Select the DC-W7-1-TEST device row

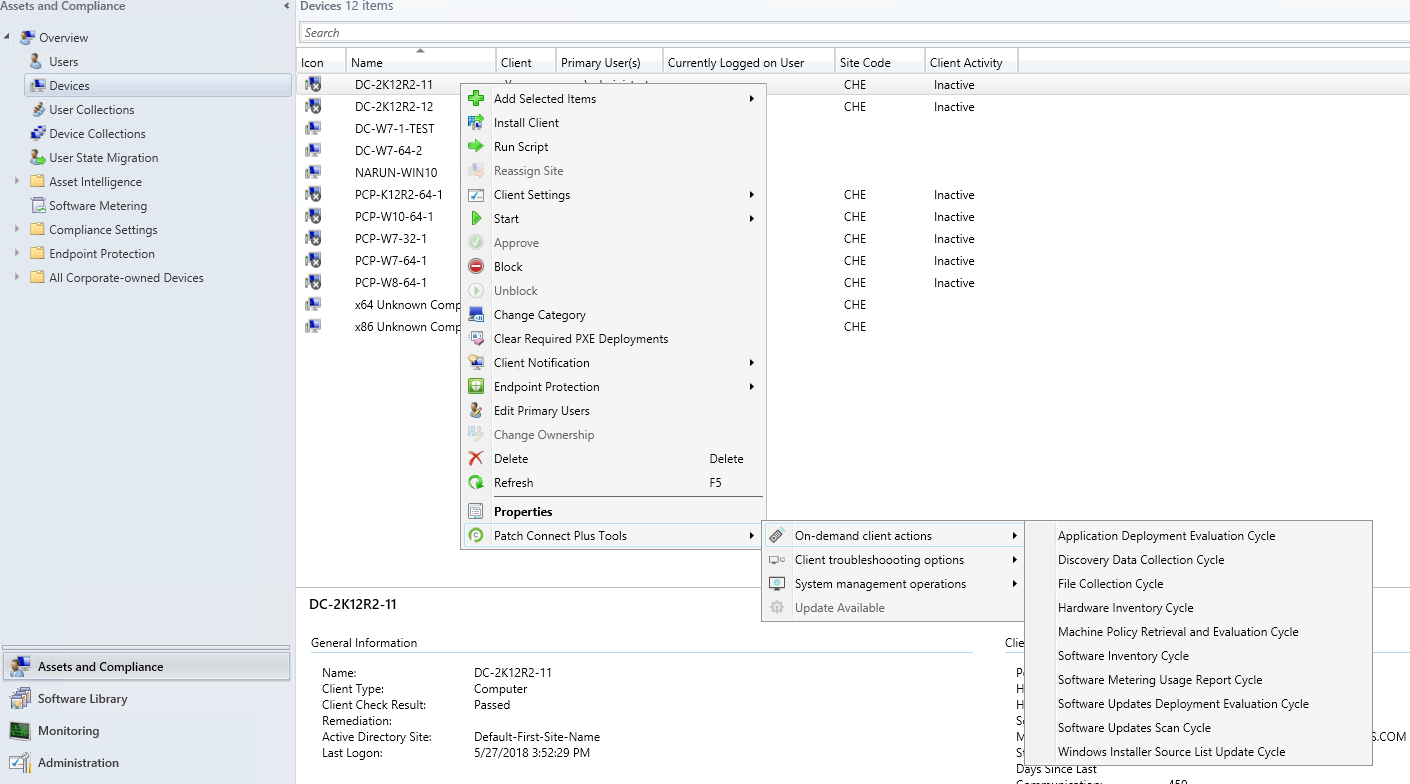point(394,129)
